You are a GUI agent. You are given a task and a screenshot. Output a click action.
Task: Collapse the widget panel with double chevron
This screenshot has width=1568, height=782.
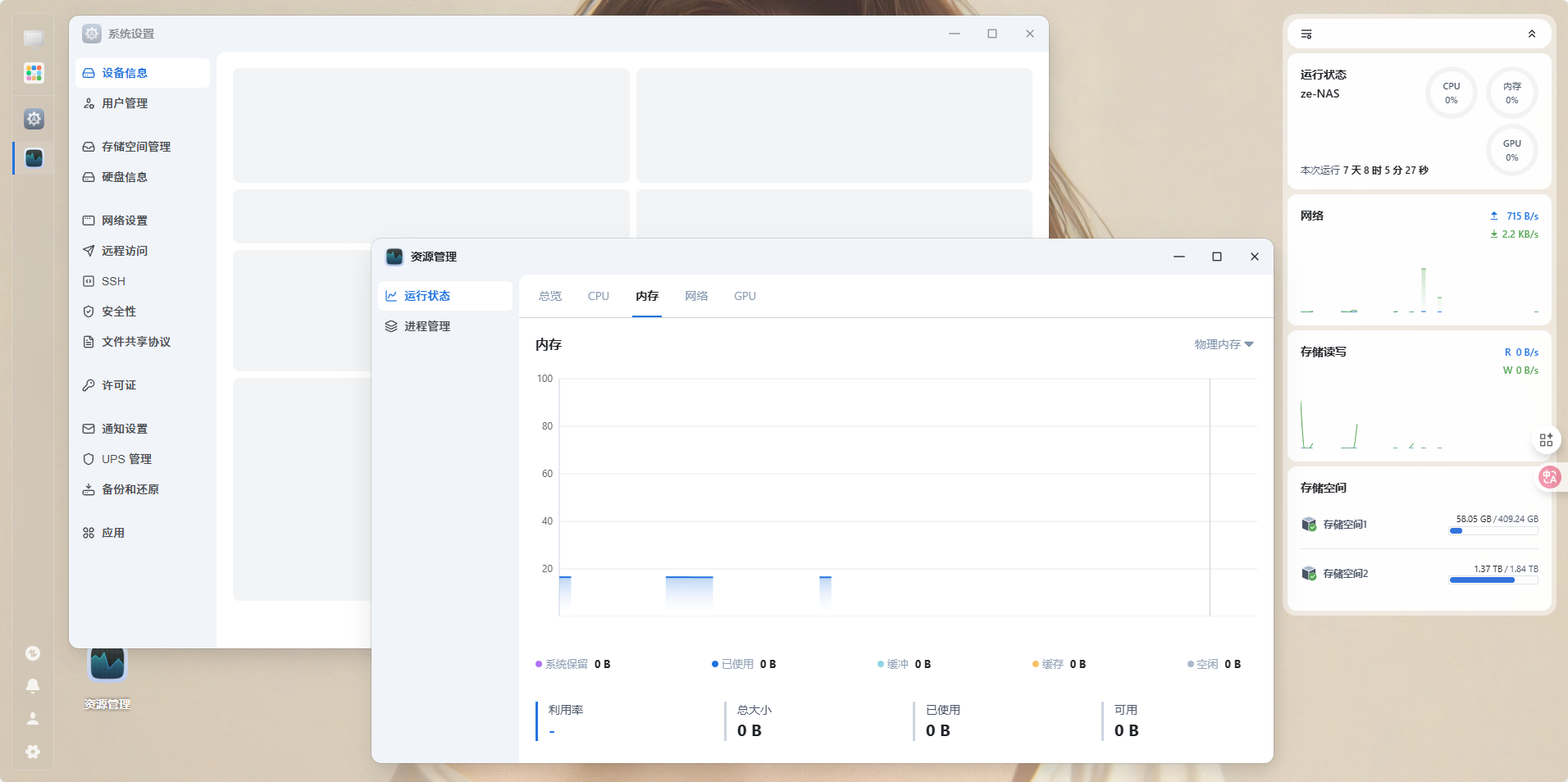[1532, 34]
